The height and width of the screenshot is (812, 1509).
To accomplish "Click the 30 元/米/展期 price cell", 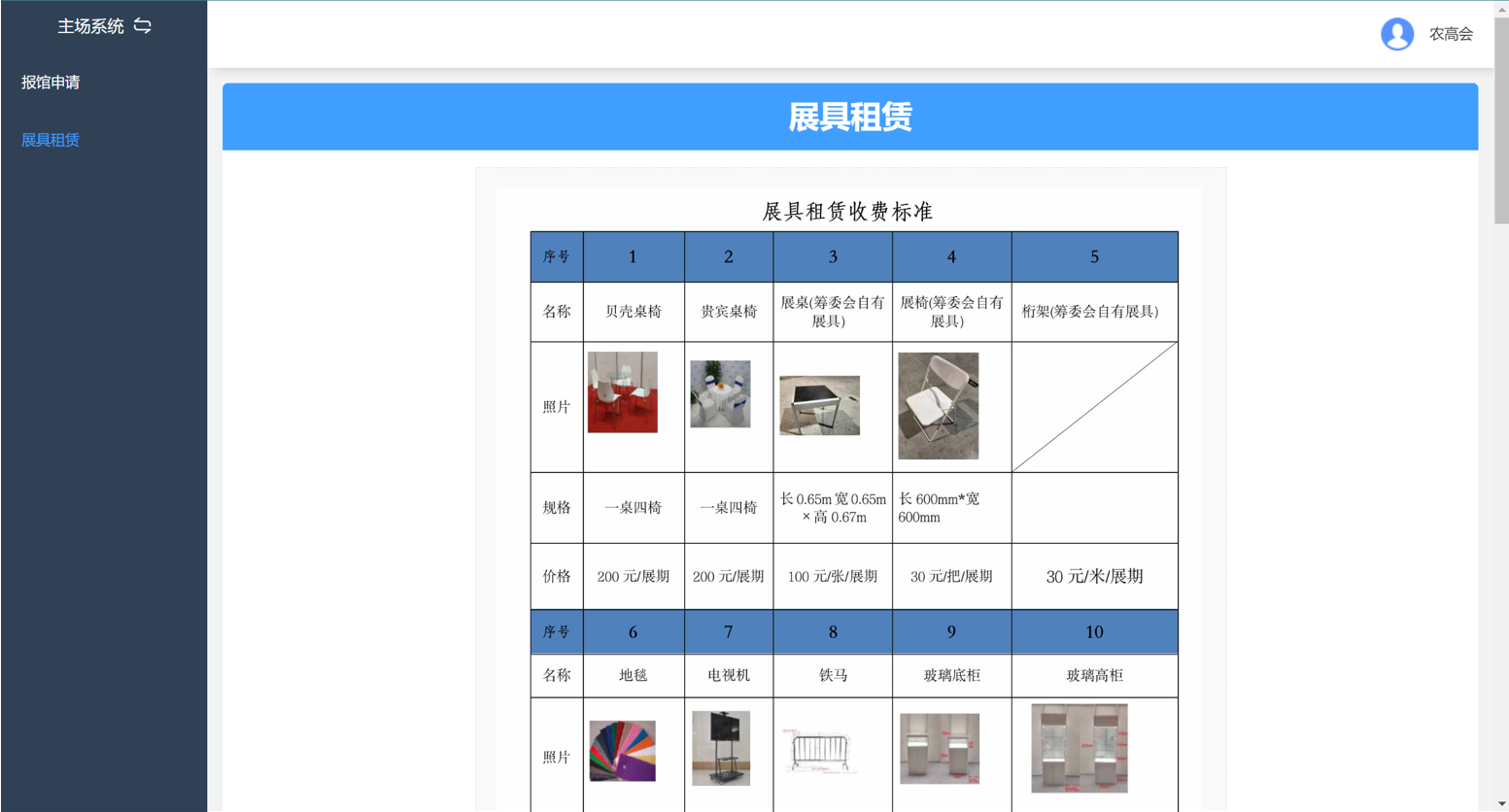I will [1094, 577].
